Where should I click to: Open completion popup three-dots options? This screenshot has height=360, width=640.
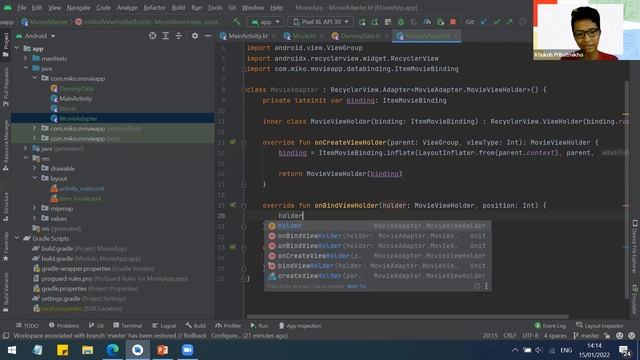pos(486,286)
